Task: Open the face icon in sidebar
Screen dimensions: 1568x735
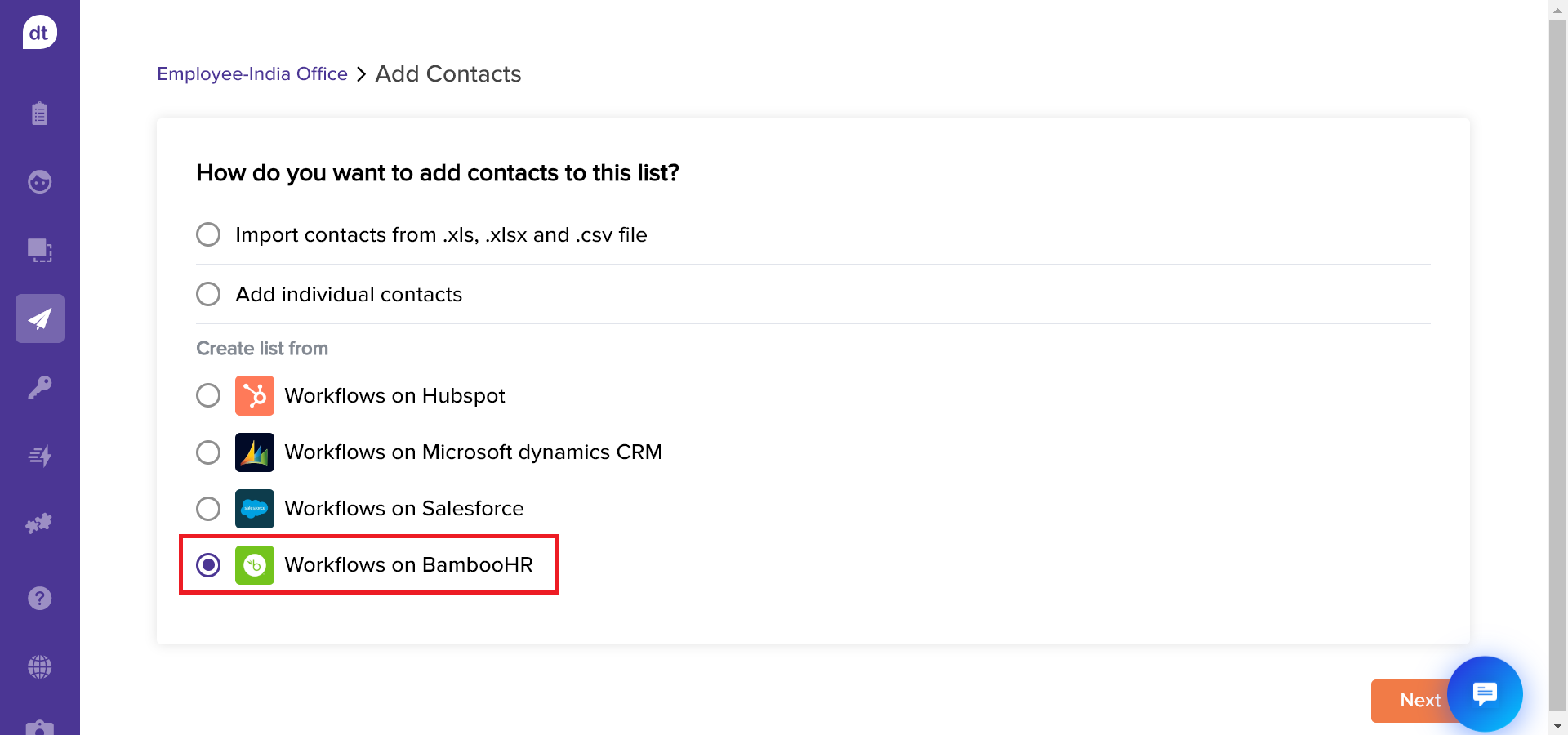Action: pos(39,181)
